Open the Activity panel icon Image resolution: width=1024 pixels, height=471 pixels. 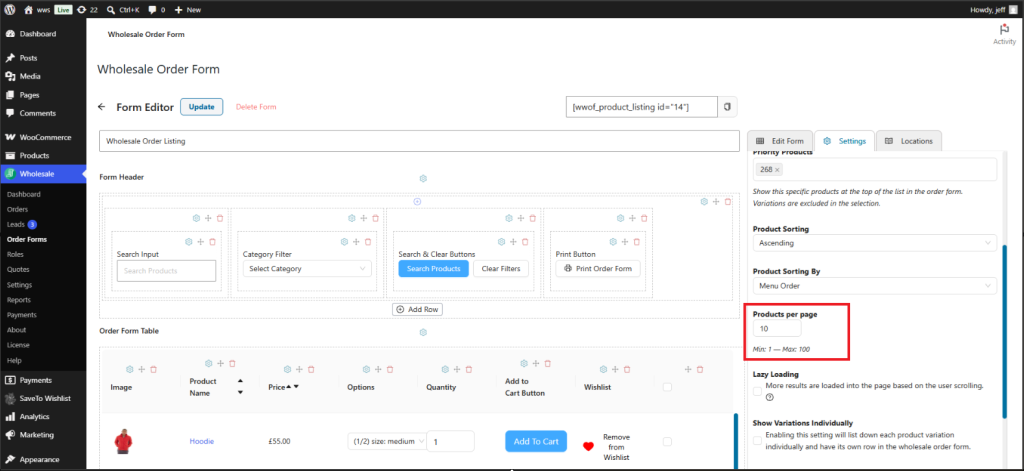tap(1004, 34)
